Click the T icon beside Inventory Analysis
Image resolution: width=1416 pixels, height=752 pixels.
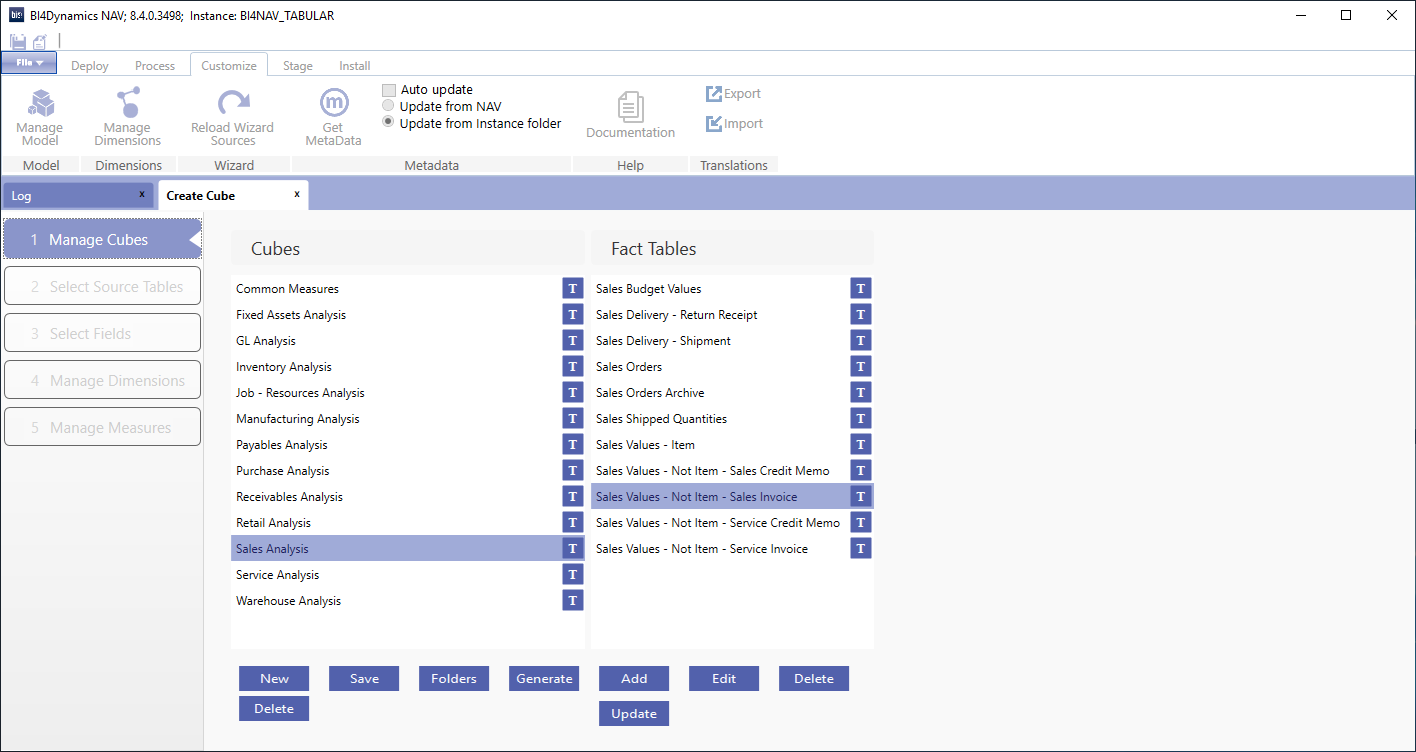[572, 367]
